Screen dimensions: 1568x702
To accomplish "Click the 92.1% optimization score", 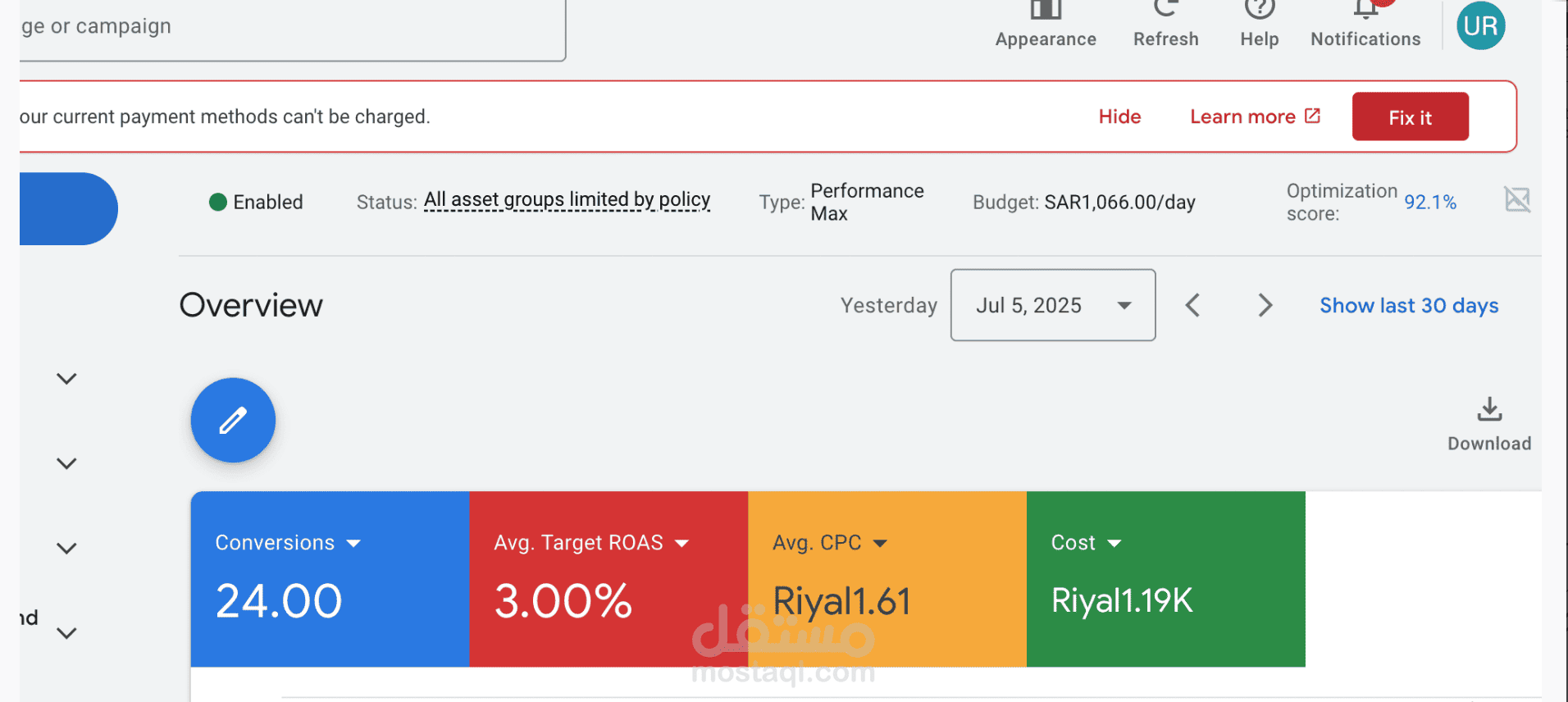I will pos(1430,202).
